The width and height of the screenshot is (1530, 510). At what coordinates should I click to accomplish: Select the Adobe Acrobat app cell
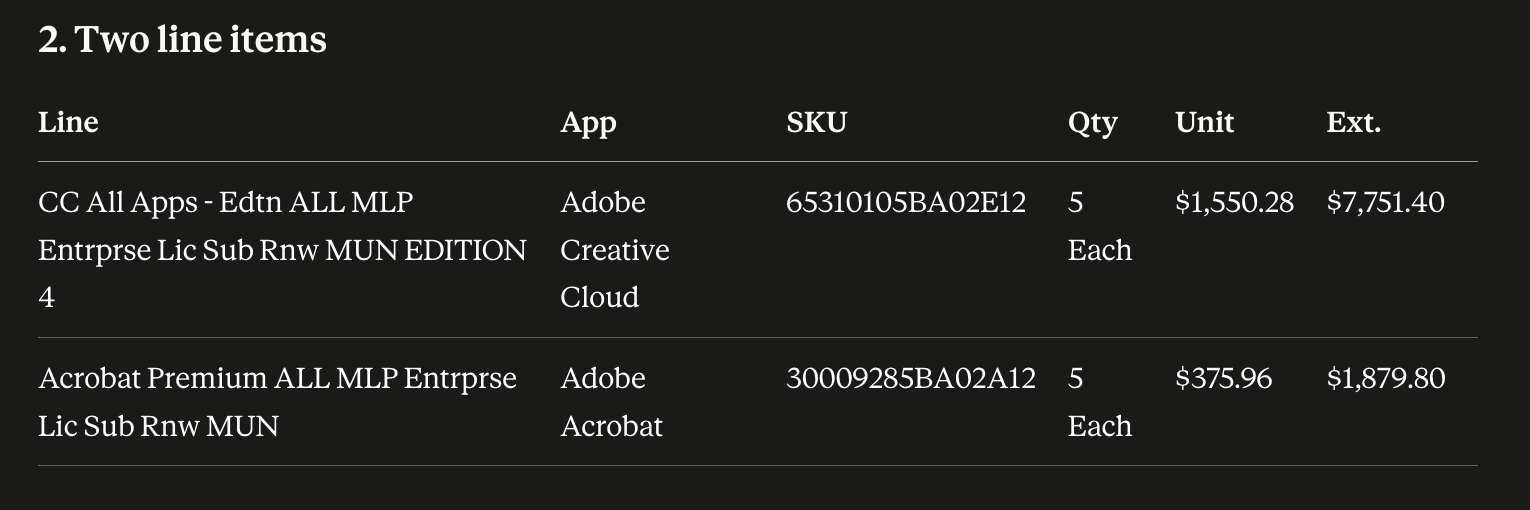[x=611, y=402]
